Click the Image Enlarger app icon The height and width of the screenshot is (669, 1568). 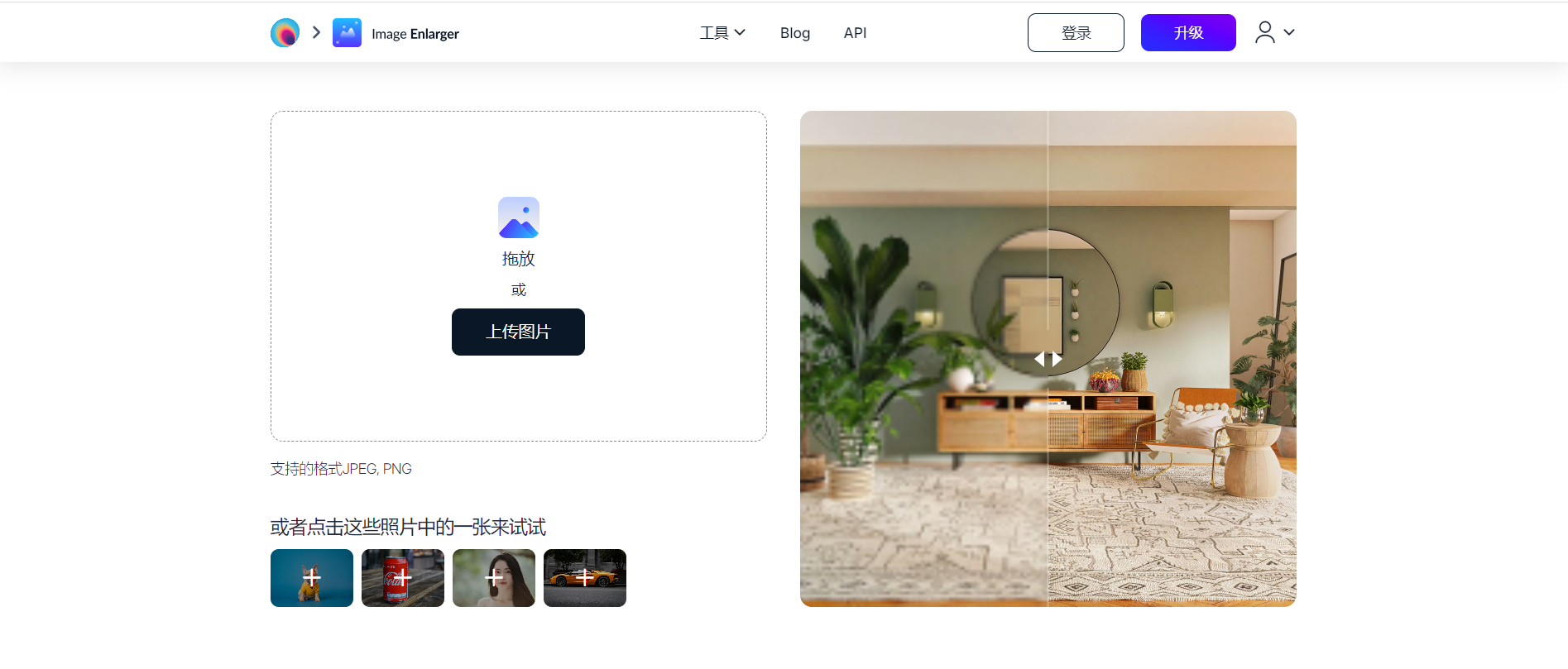pos(347,33)
